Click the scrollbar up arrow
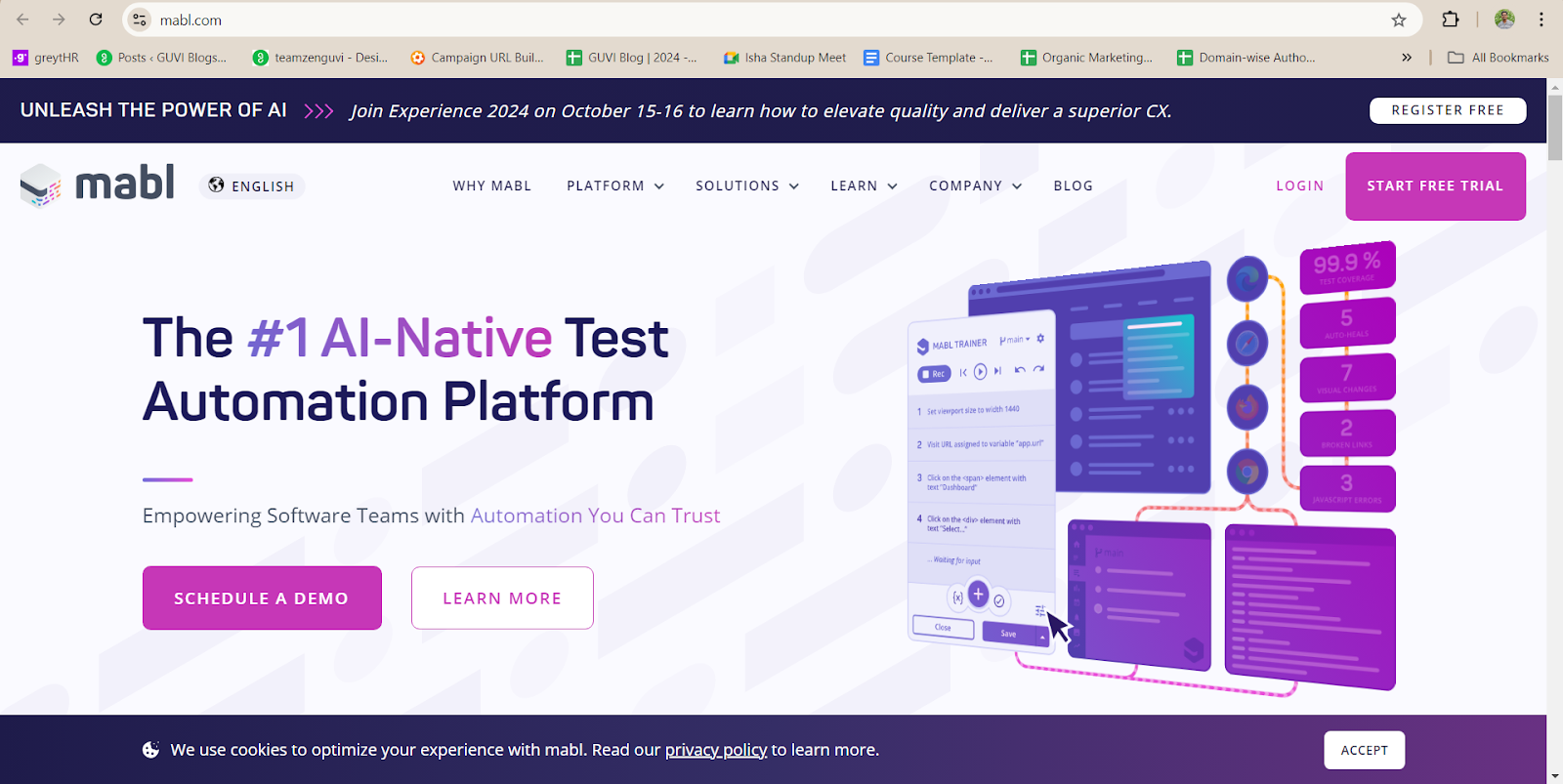 (x=1555, y=86)
